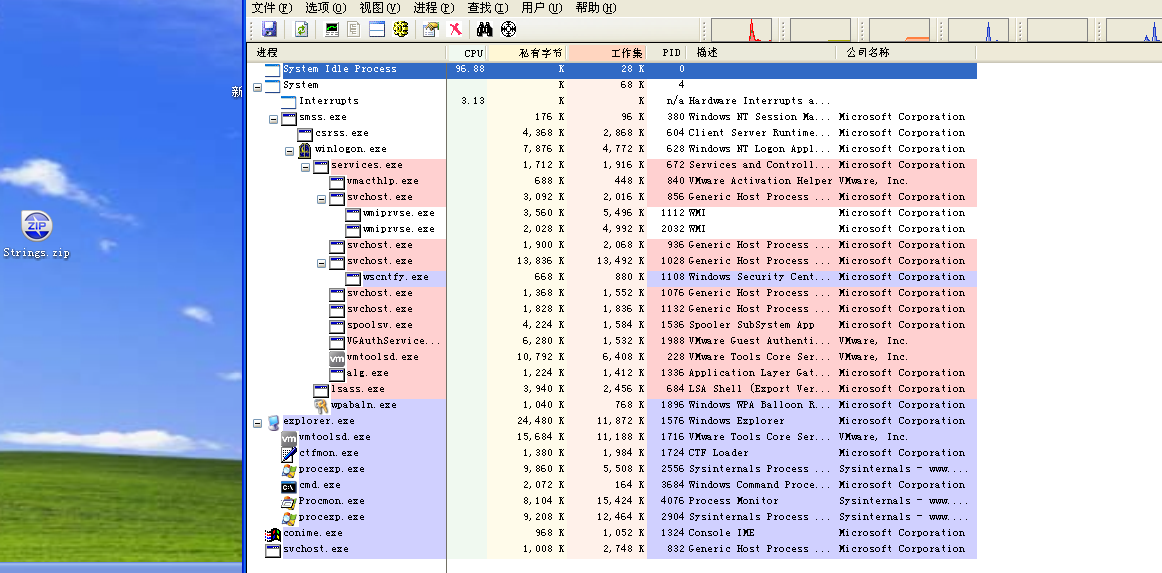Select svchost.exe with PID 832

click(x=614, y=549)
